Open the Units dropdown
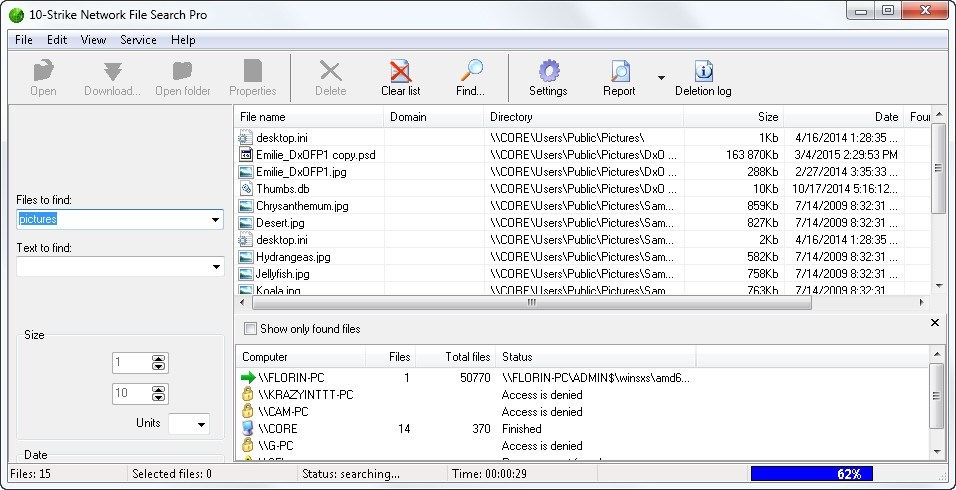Image resolution: width=956 pixels, height=490 pixels. tap(202, 424)
